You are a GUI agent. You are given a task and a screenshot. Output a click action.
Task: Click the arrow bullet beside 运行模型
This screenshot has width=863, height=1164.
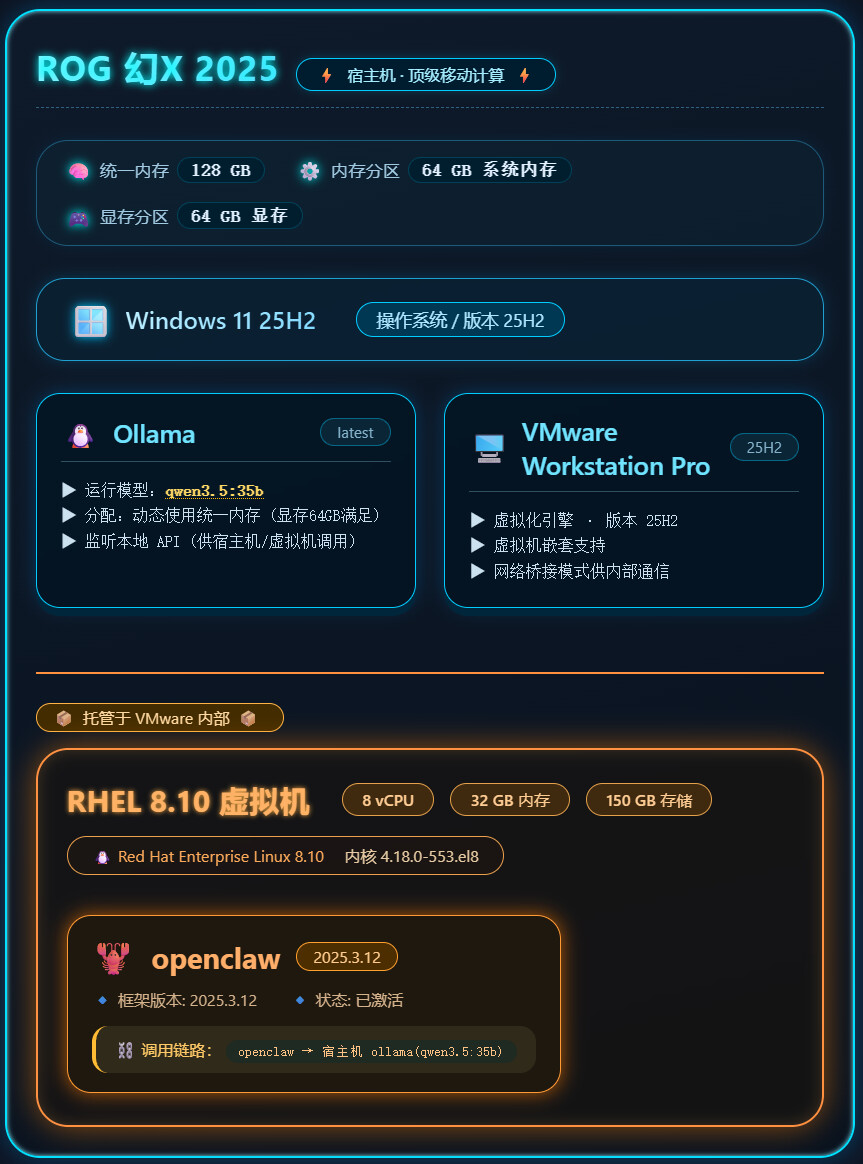[69, 490]
